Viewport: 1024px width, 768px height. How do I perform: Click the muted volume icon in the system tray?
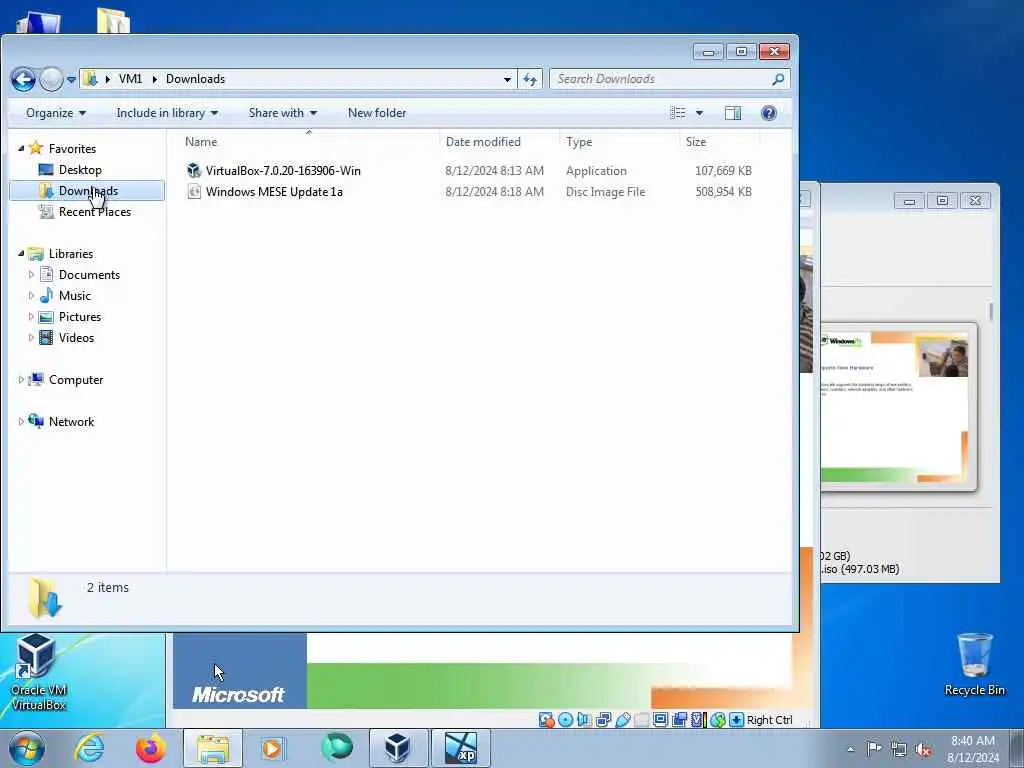click(923, 749)
